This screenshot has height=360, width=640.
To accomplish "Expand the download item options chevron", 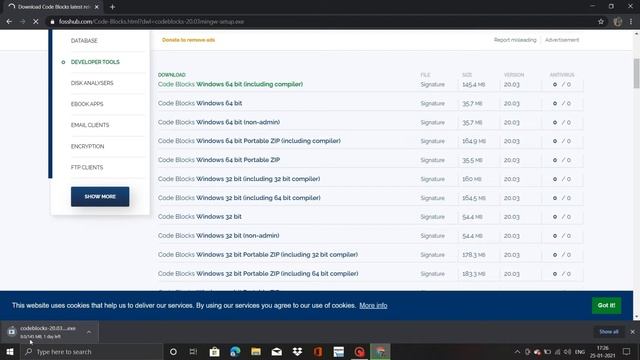I will click(89, 332).
